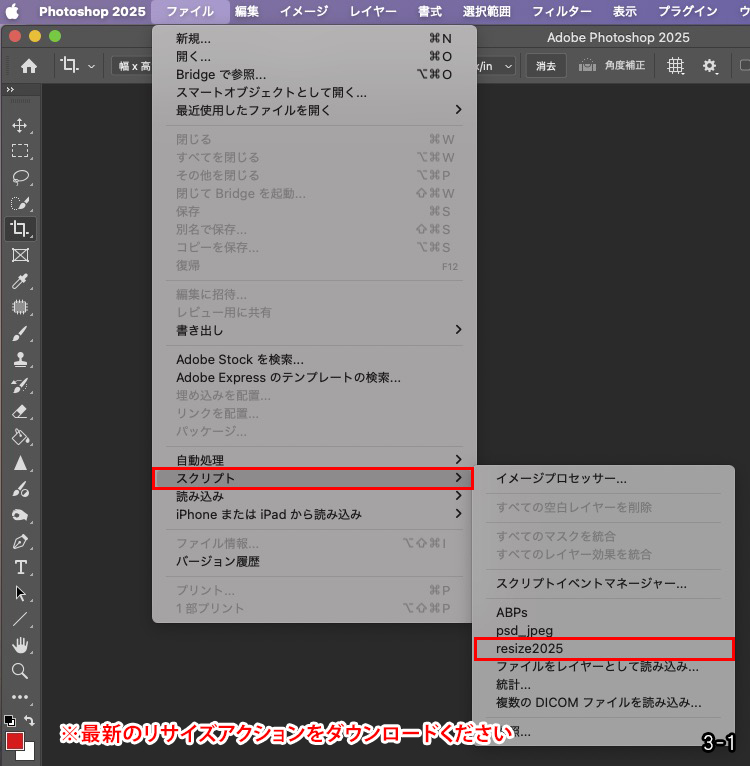Select the Pen tool

(20, 542)
